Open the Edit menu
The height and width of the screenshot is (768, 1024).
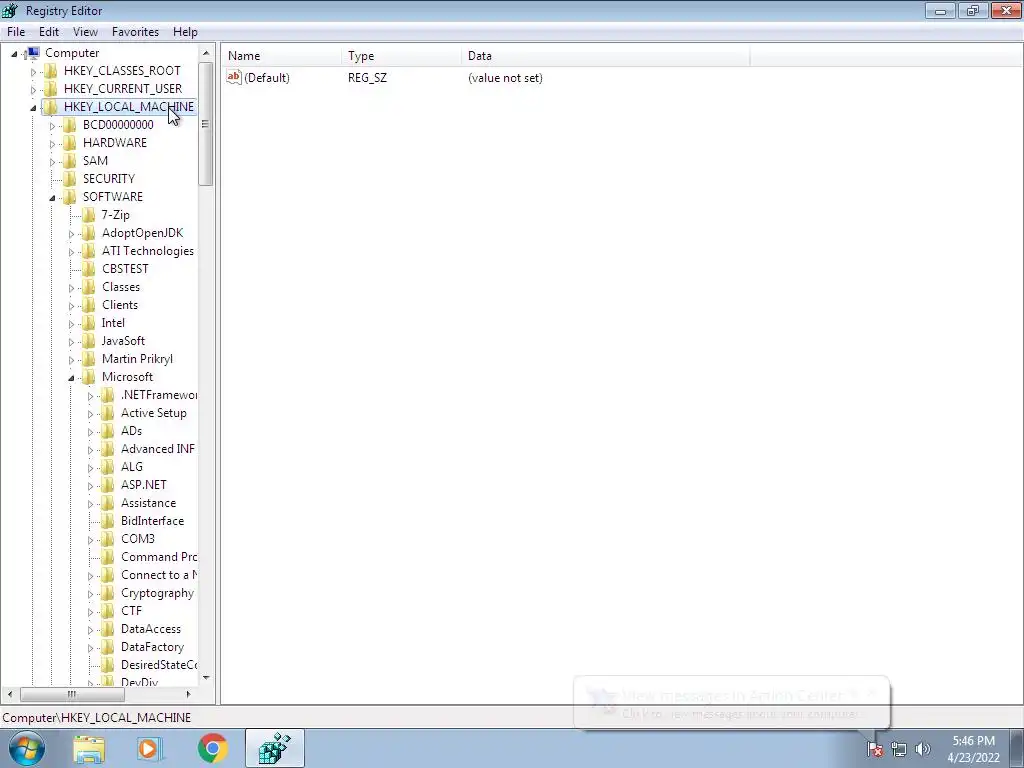pyautogui.click(x=49, y=31)
